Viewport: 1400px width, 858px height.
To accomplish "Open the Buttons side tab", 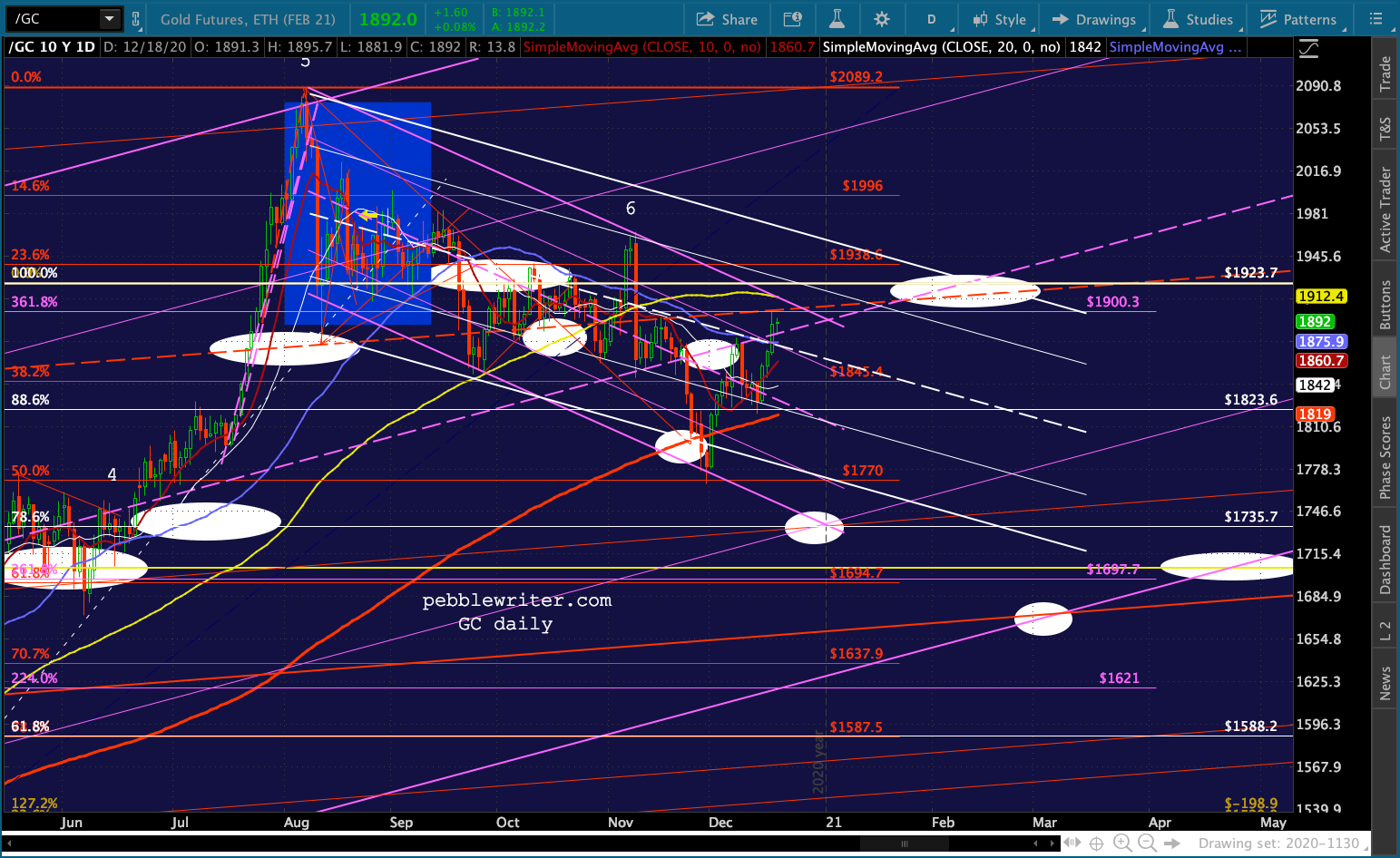I will click(x=1385, y=305).
